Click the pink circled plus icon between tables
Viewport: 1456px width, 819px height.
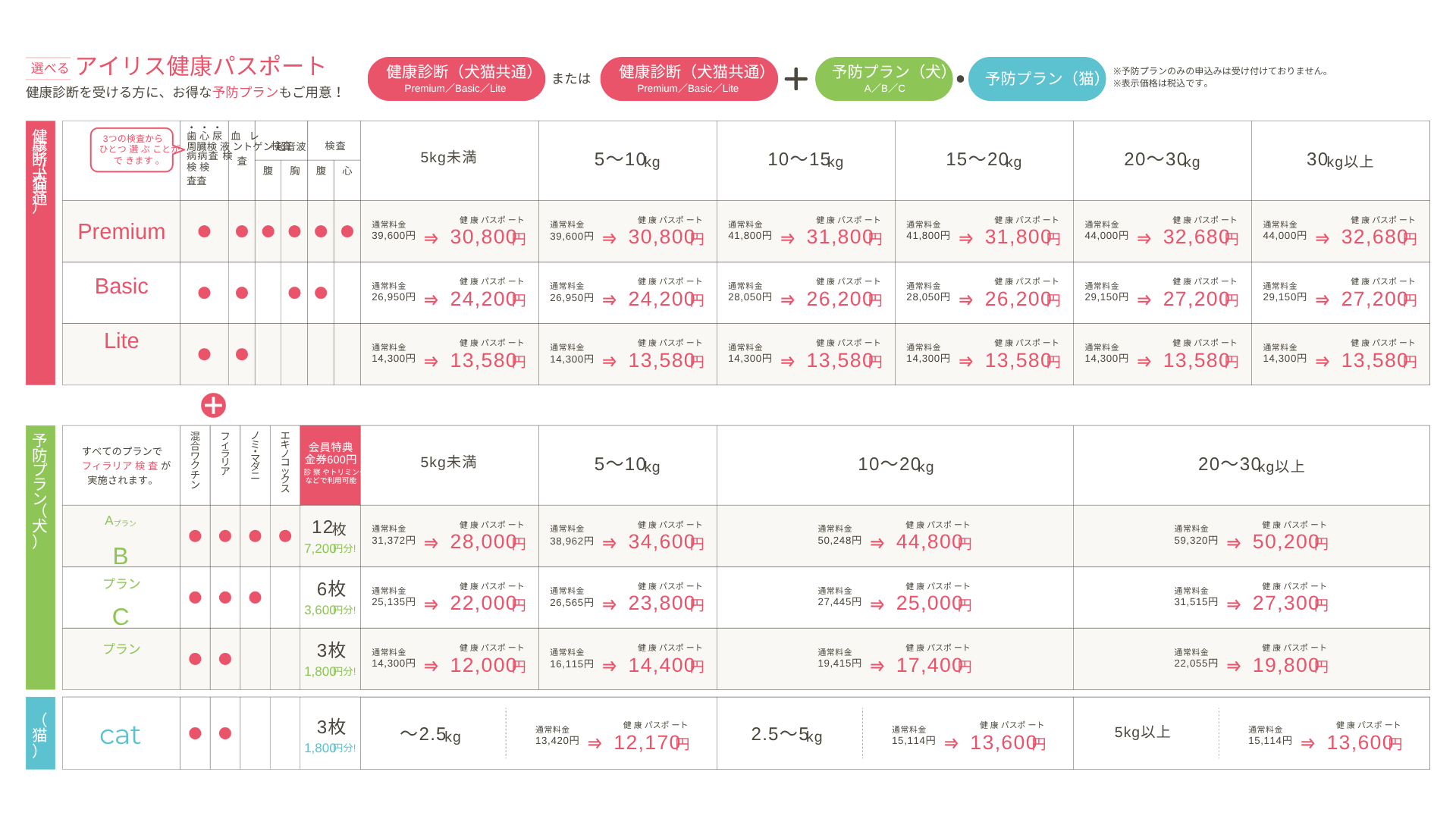(213, 405)
